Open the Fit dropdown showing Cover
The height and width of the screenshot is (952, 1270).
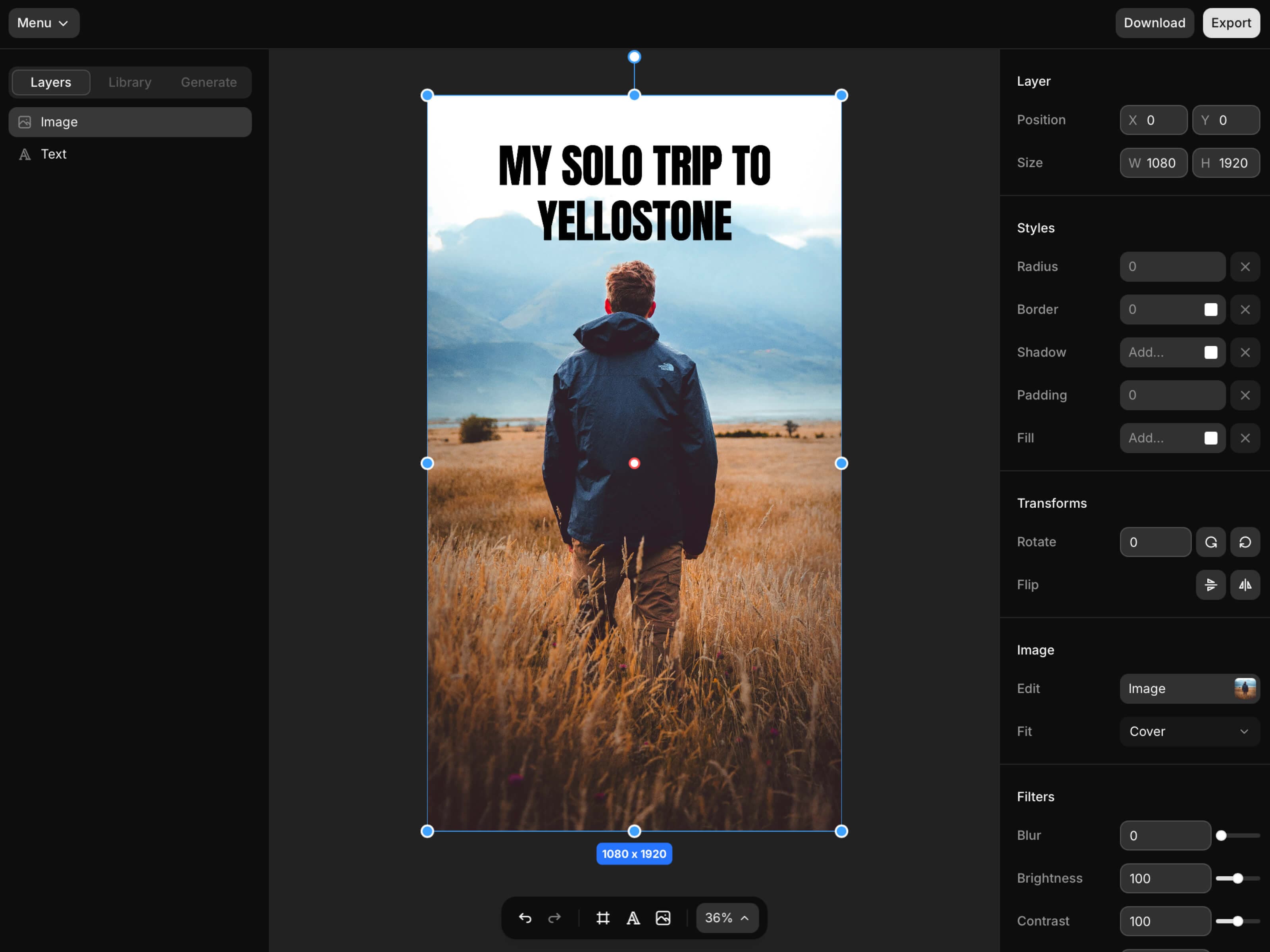pyautogui.click(x=1189, y=731)
